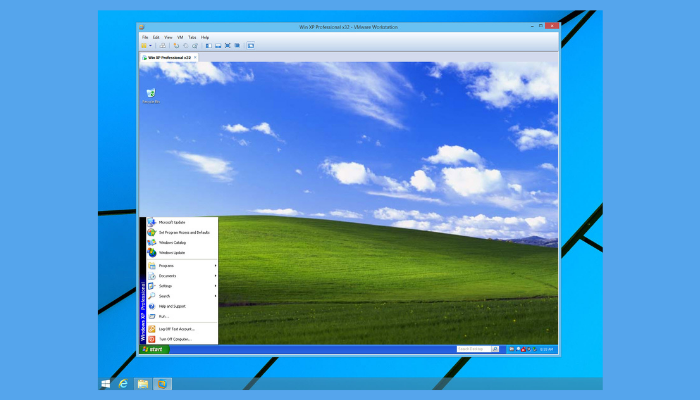700x400 pixels.
Task: Open the View menu in VMware
Action: 168,38
